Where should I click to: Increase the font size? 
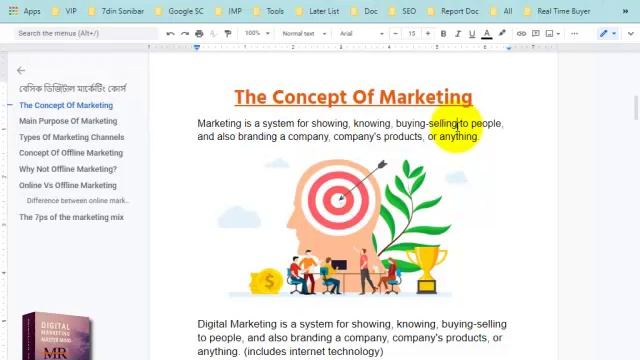[x=428, y=33]
